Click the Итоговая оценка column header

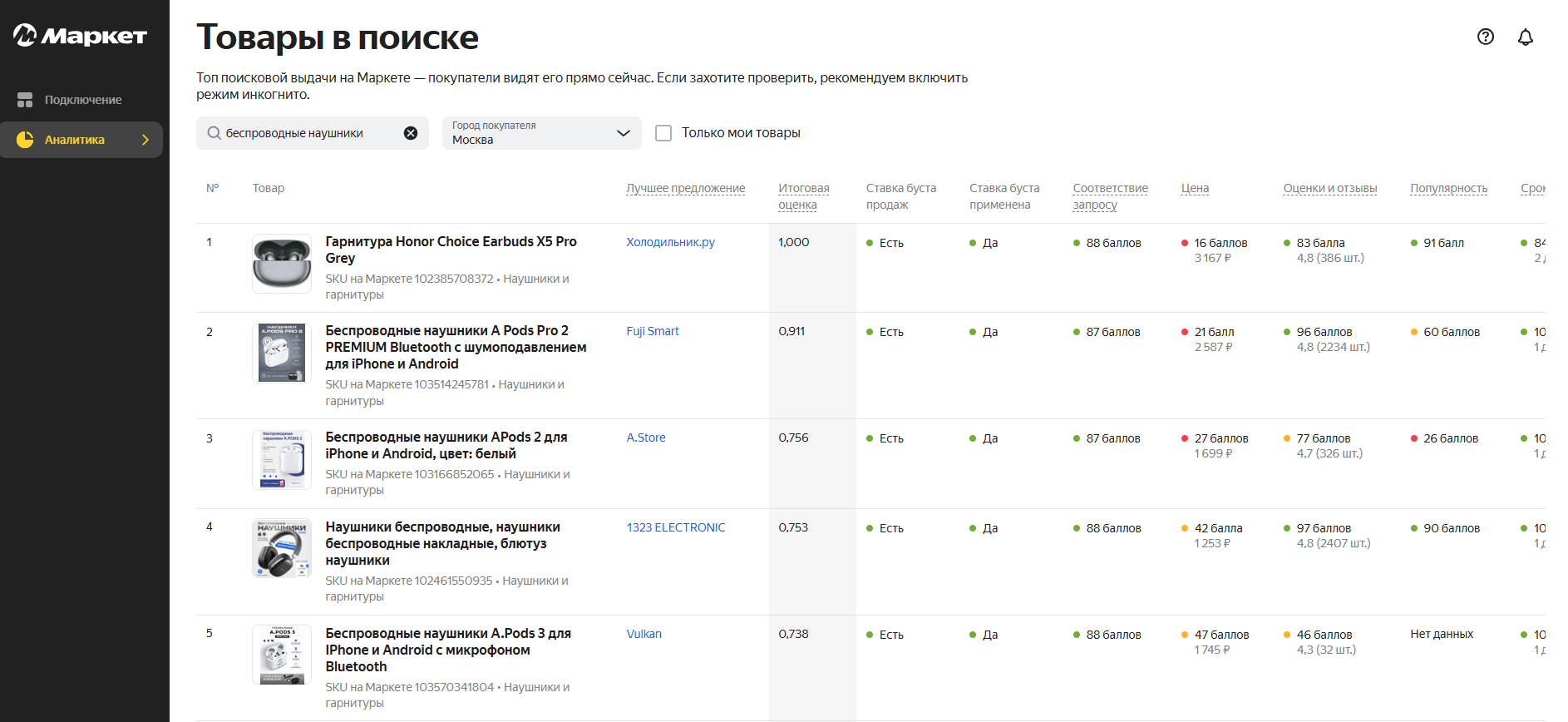[803, 196]
